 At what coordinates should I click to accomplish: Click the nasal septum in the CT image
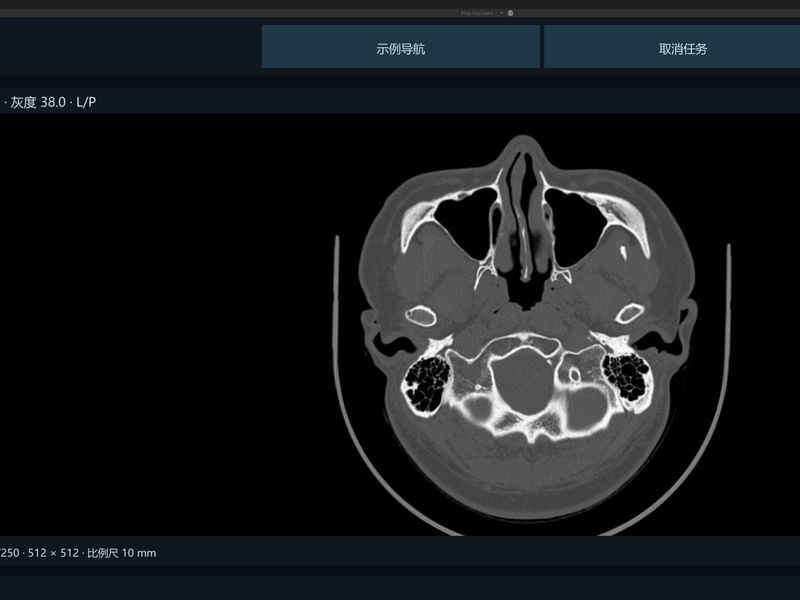click(523, 219)
